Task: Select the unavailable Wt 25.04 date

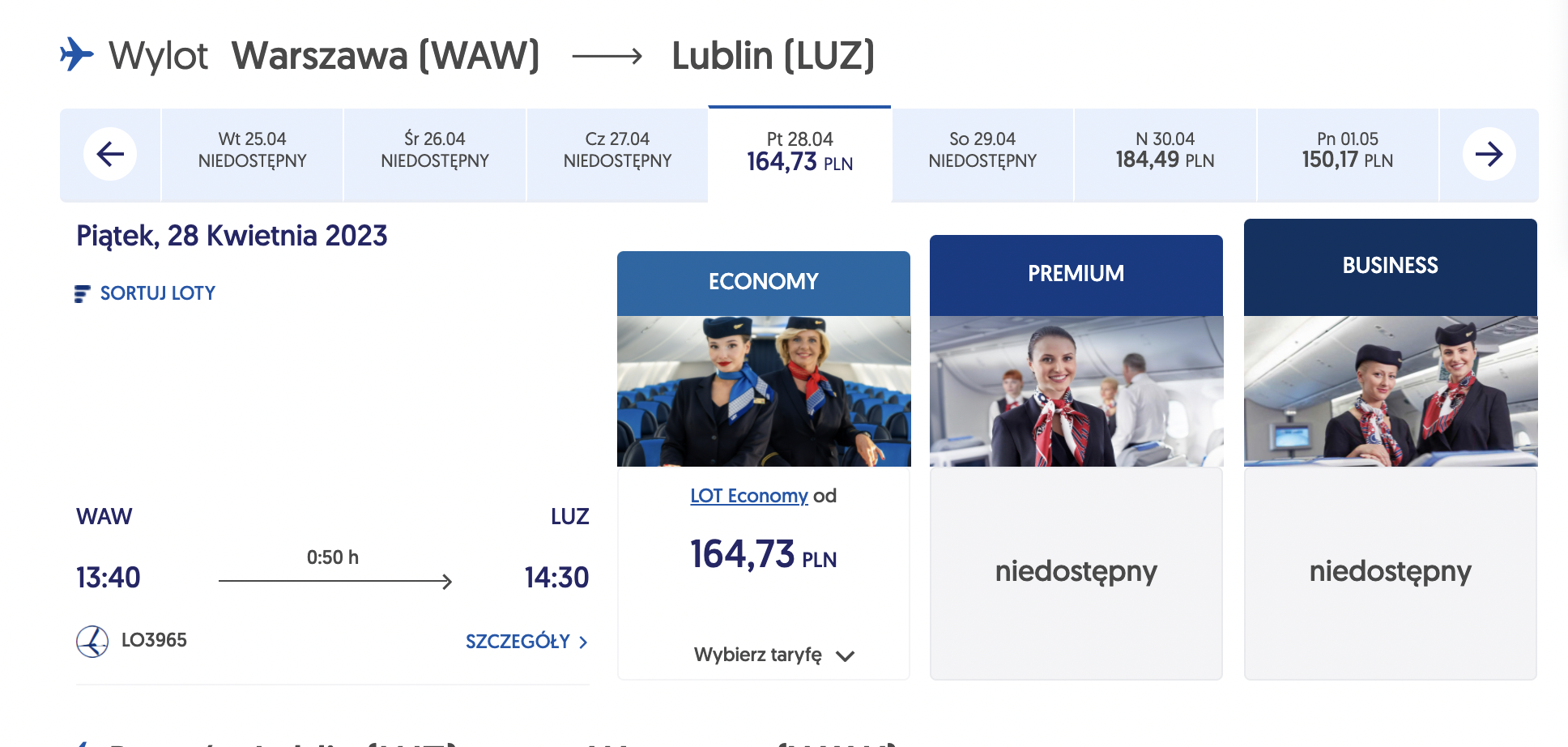Action: point(252,154)
